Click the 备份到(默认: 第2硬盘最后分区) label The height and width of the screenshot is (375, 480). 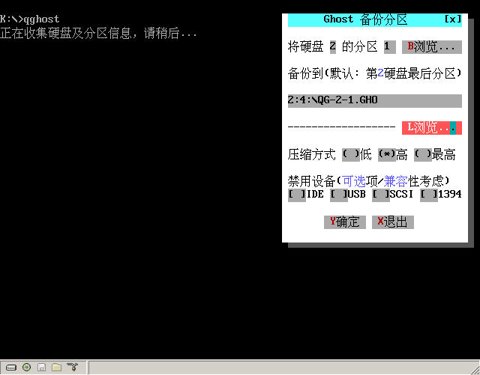(375, 73)
